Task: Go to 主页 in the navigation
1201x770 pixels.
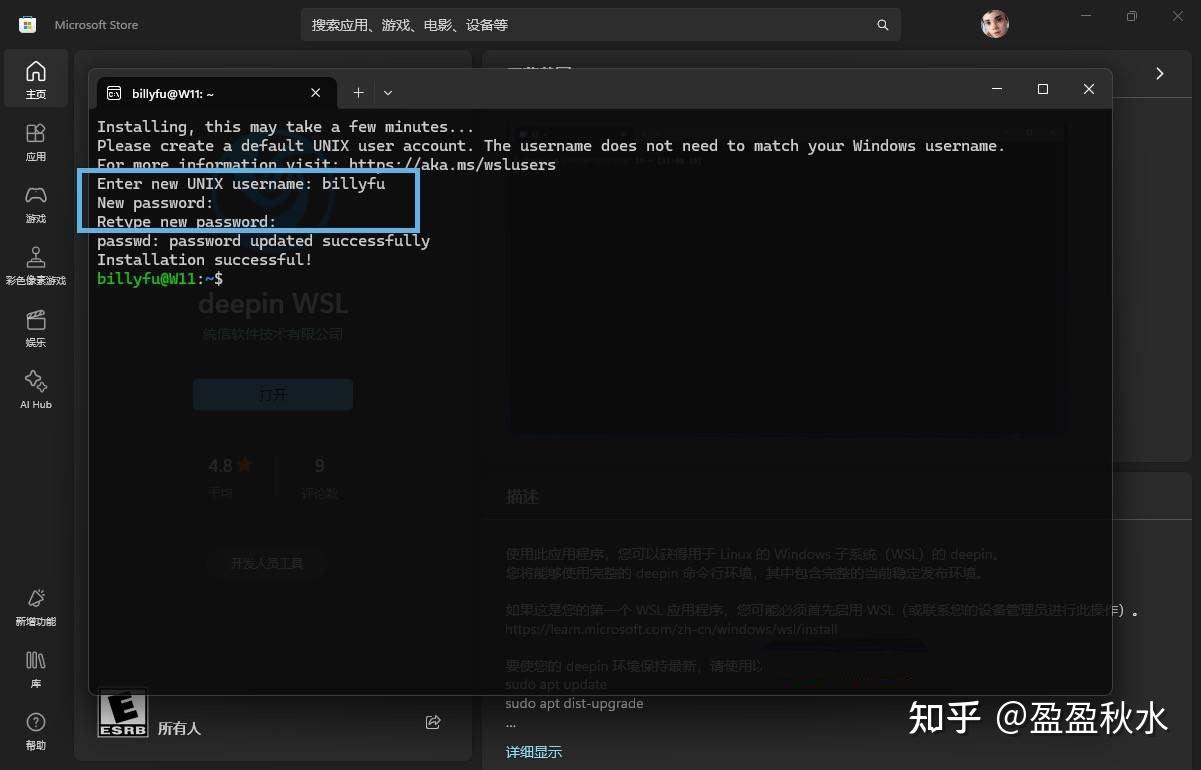Action: [35, 78]
